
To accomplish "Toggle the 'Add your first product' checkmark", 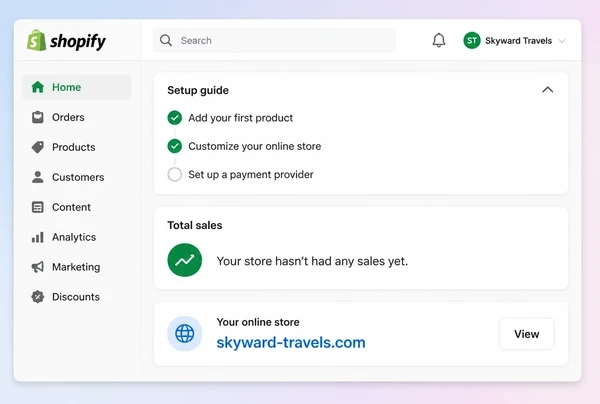I will coord(174,118).
